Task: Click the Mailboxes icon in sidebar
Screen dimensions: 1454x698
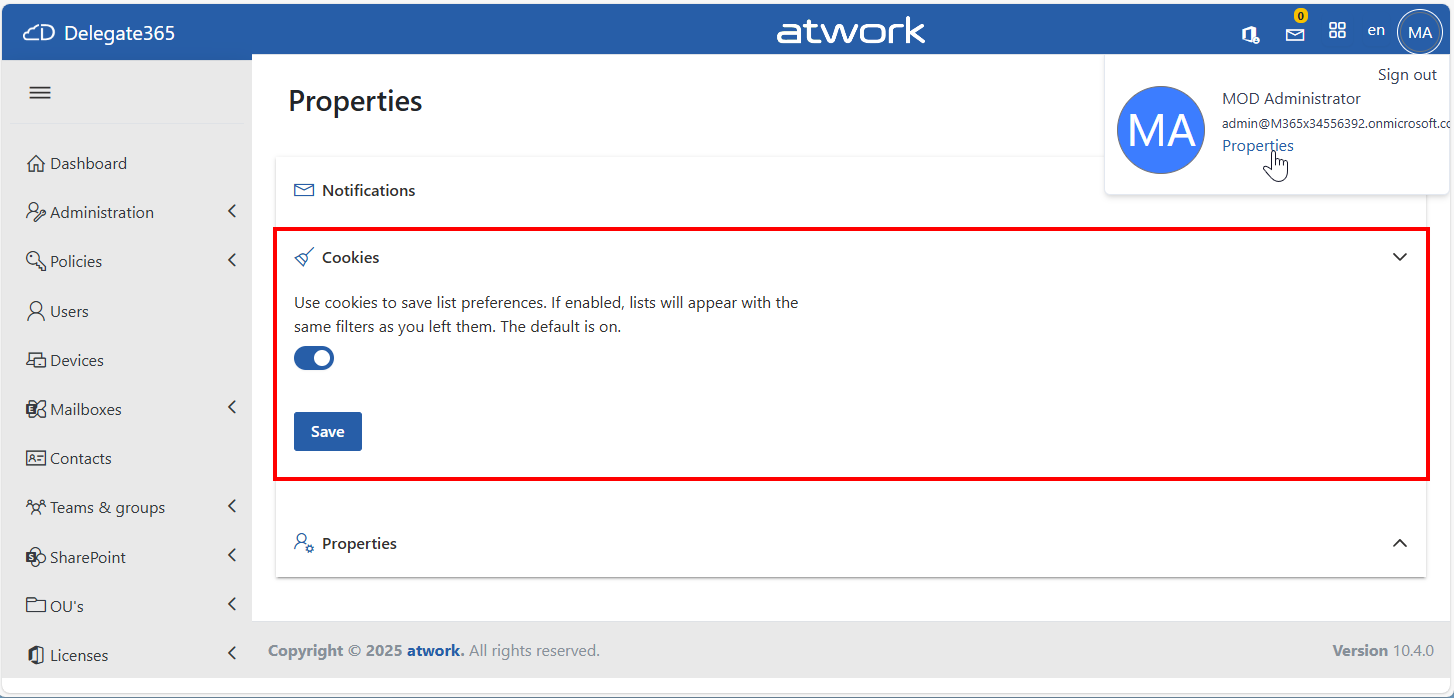Action: tap(36, 409)
